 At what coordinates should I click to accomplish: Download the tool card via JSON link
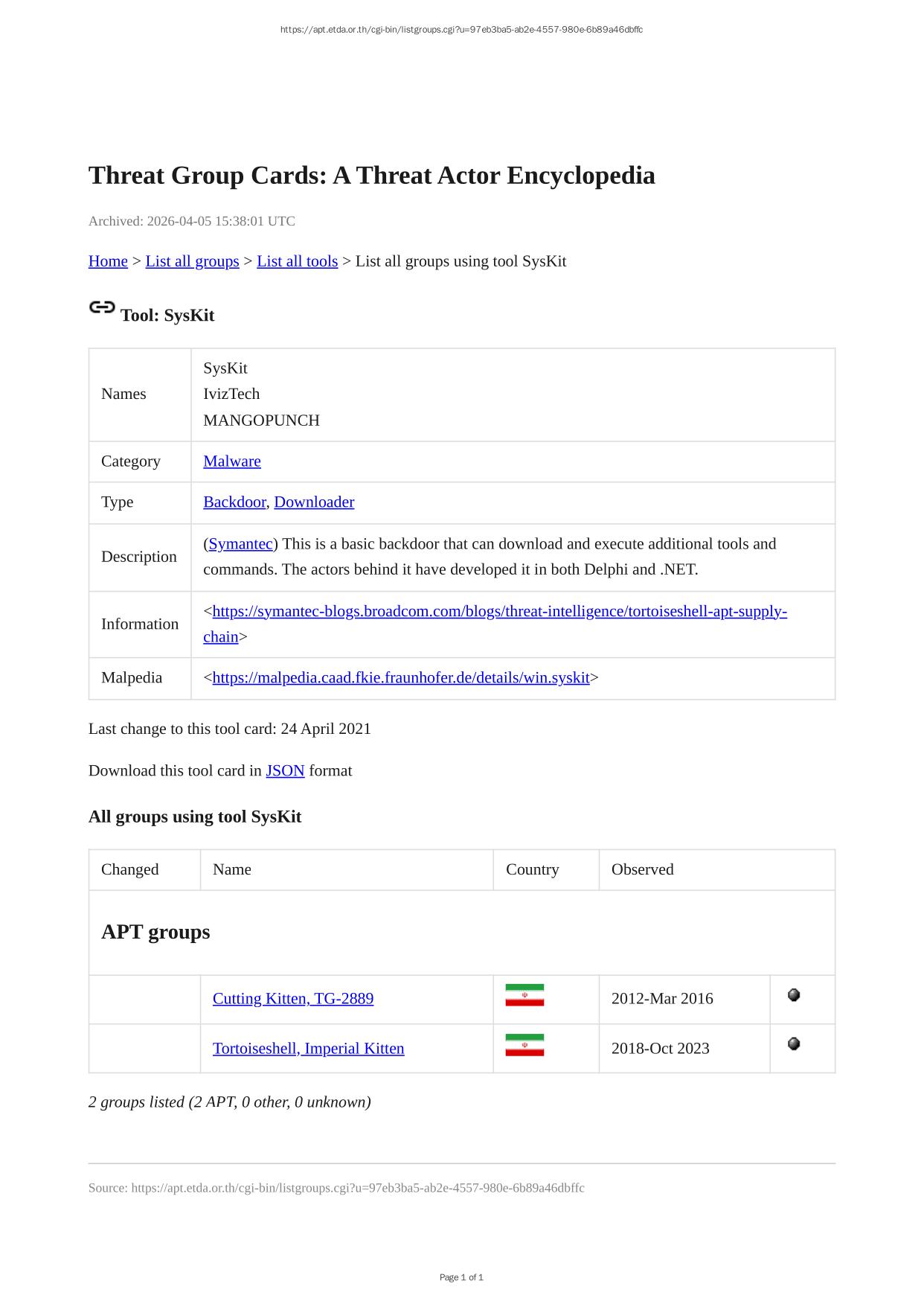tap(285, 771)
